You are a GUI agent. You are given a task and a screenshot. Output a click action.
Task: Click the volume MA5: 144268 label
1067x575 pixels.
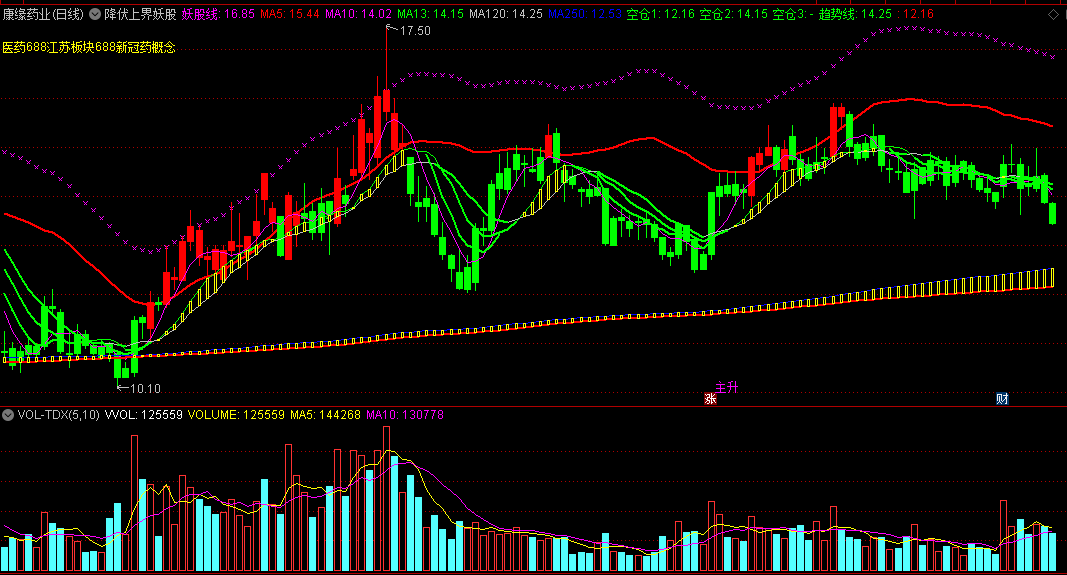coord(325,414)
